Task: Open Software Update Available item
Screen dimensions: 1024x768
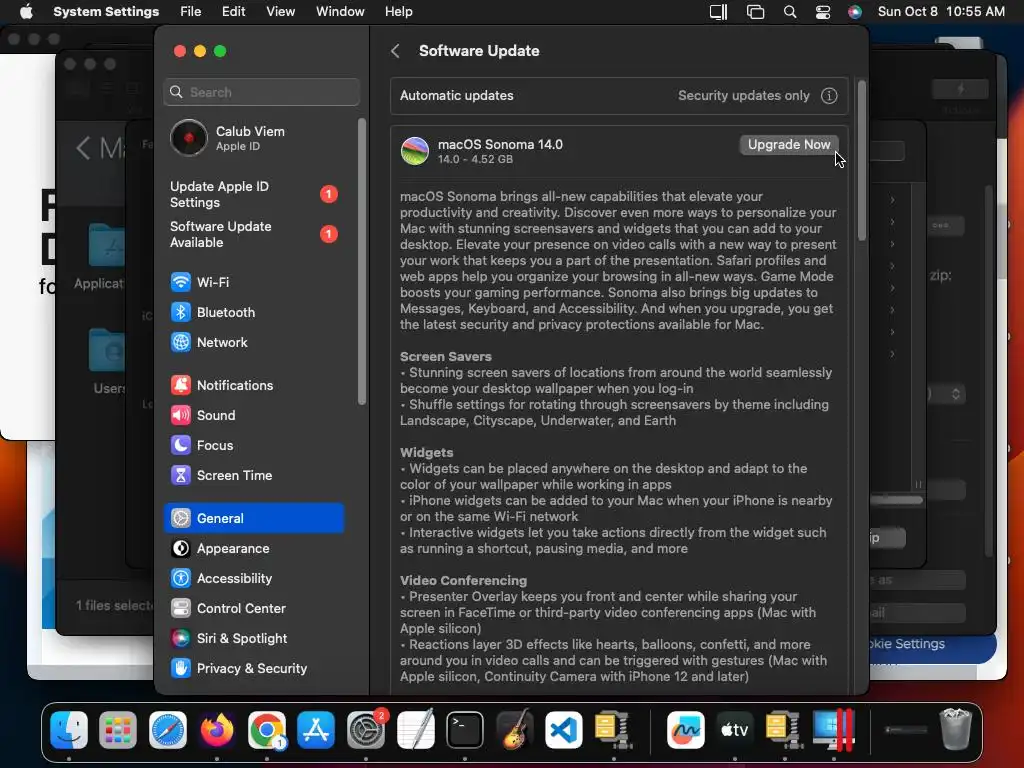Action: 255,234
